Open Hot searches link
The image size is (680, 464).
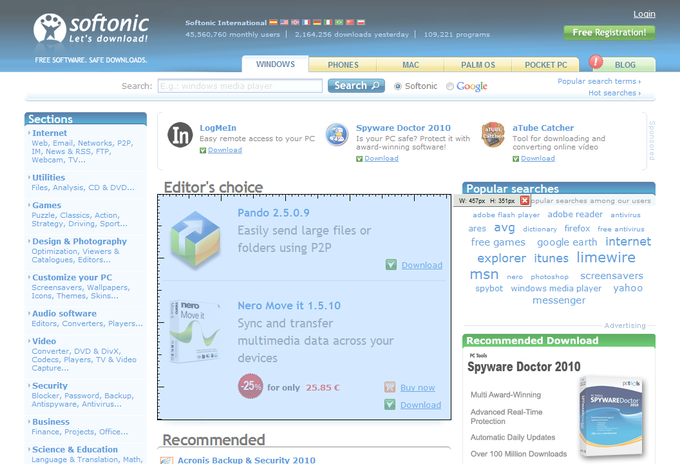[x=614, y=93]
